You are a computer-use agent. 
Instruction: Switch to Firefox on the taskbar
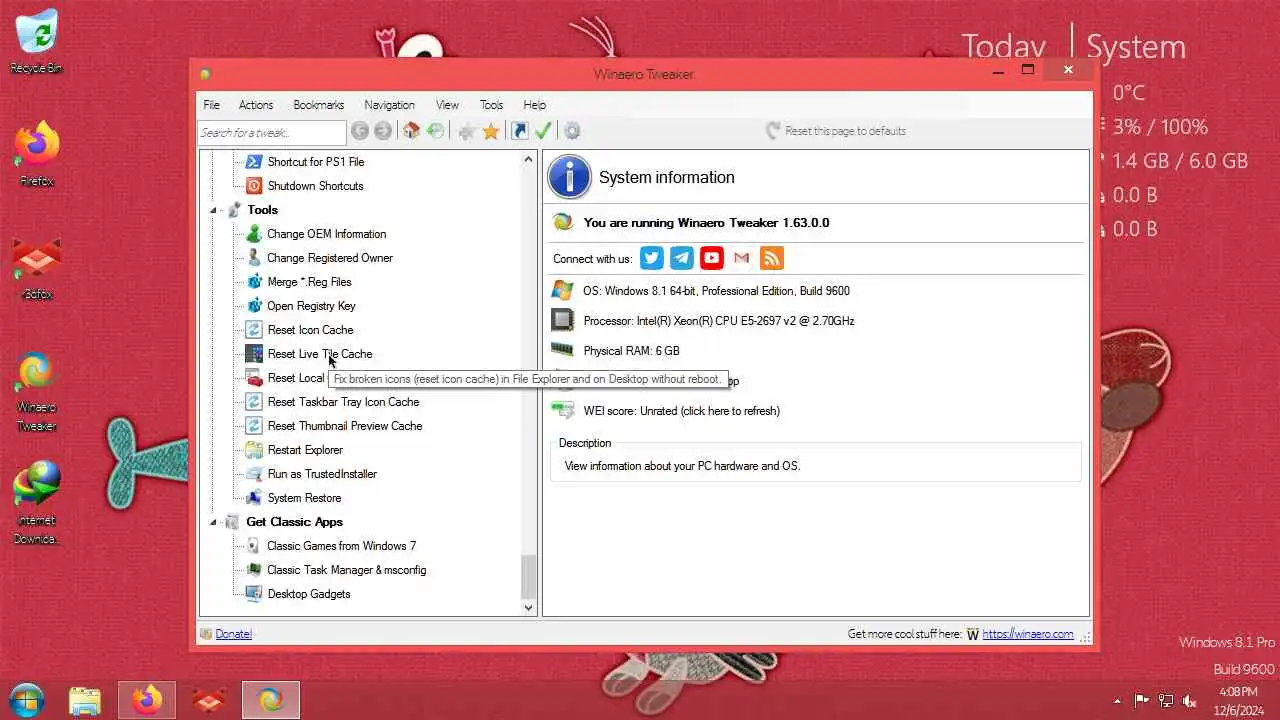coord(147,700)
